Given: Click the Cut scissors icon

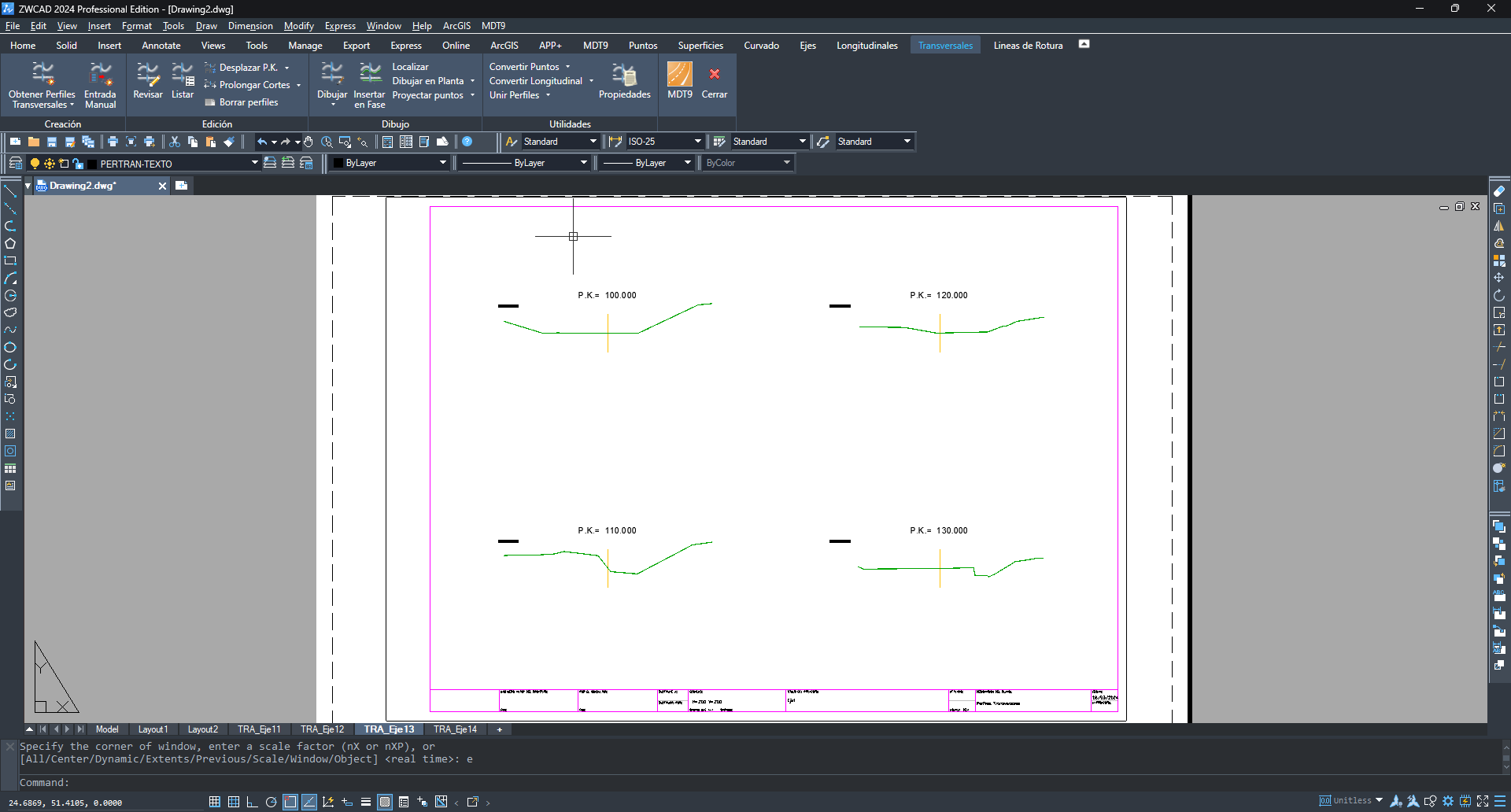Looking at the screenshot, I should click(175, 142).
